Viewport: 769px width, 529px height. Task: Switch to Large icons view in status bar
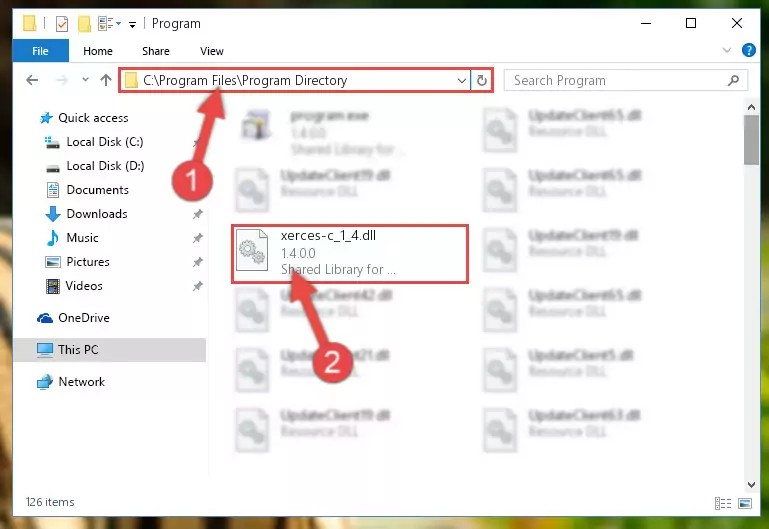pyautogui.click(x=744, y=503)
